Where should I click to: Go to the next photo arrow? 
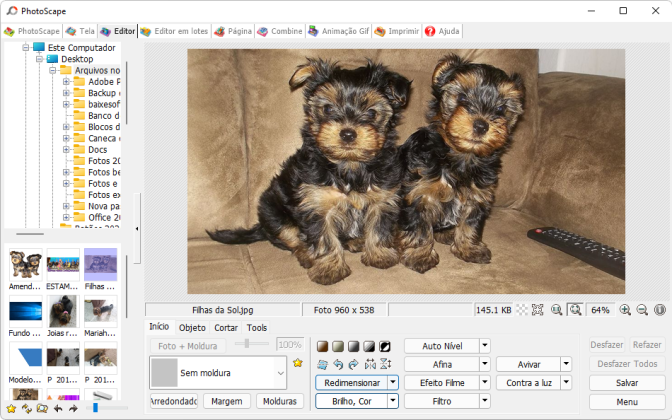[73, 408]
